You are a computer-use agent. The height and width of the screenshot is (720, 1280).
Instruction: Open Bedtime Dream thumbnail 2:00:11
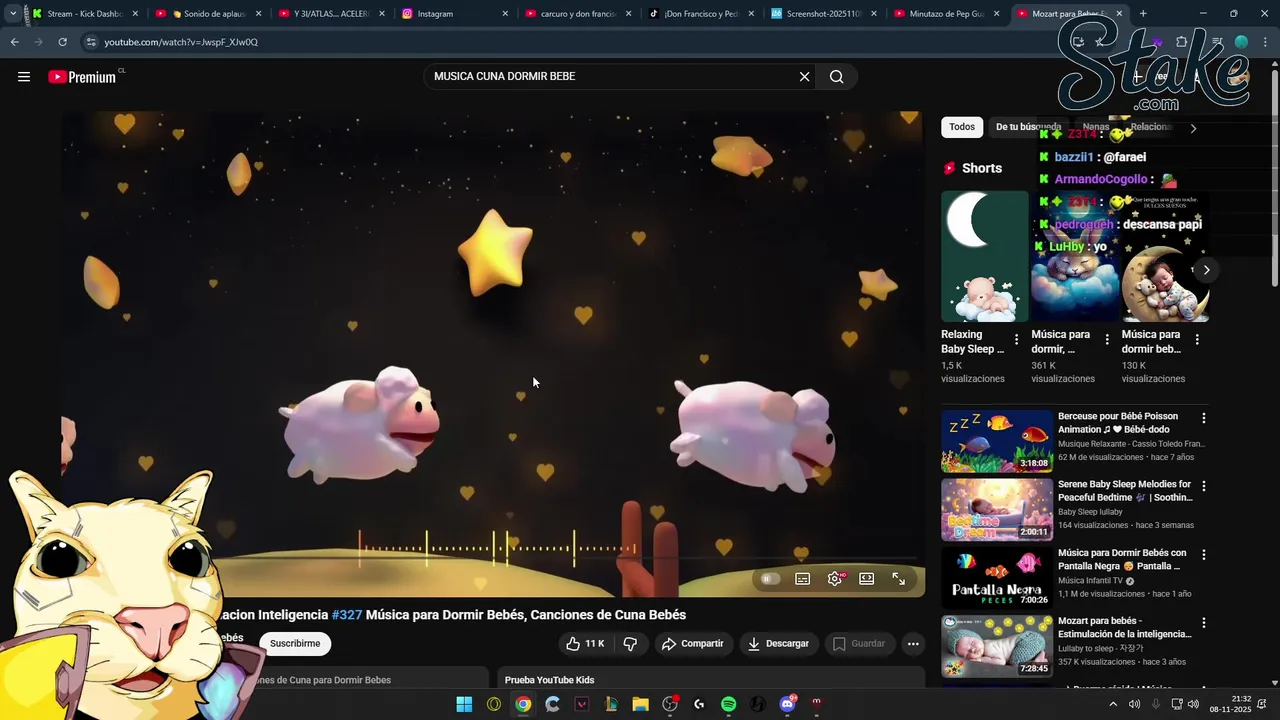coord(997,509)
